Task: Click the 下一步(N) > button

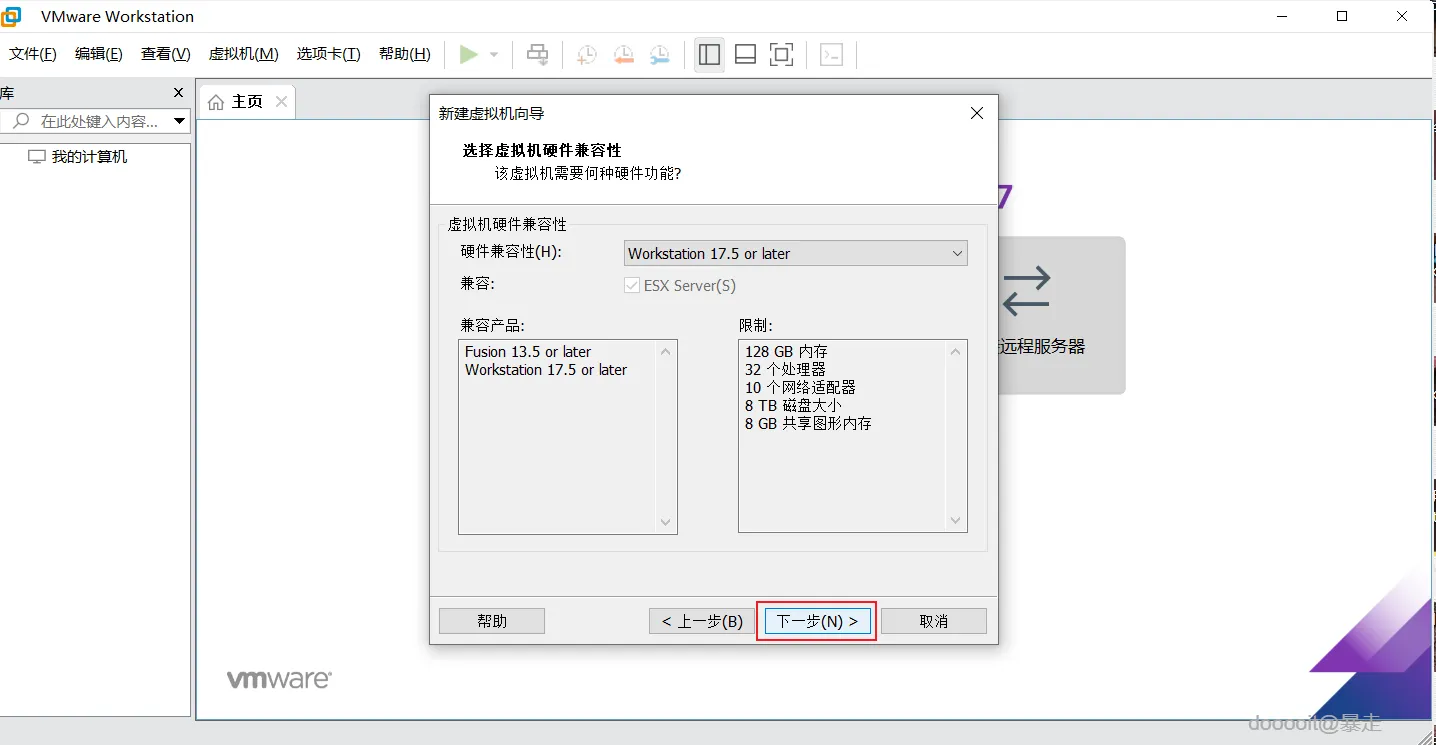Action: click(817, 621)
